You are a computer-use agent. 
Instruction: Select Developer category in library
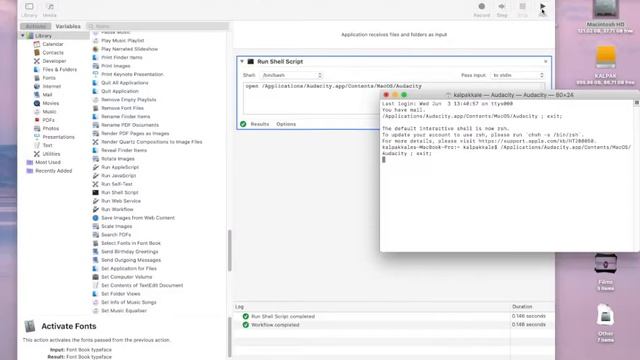[54, 61]
